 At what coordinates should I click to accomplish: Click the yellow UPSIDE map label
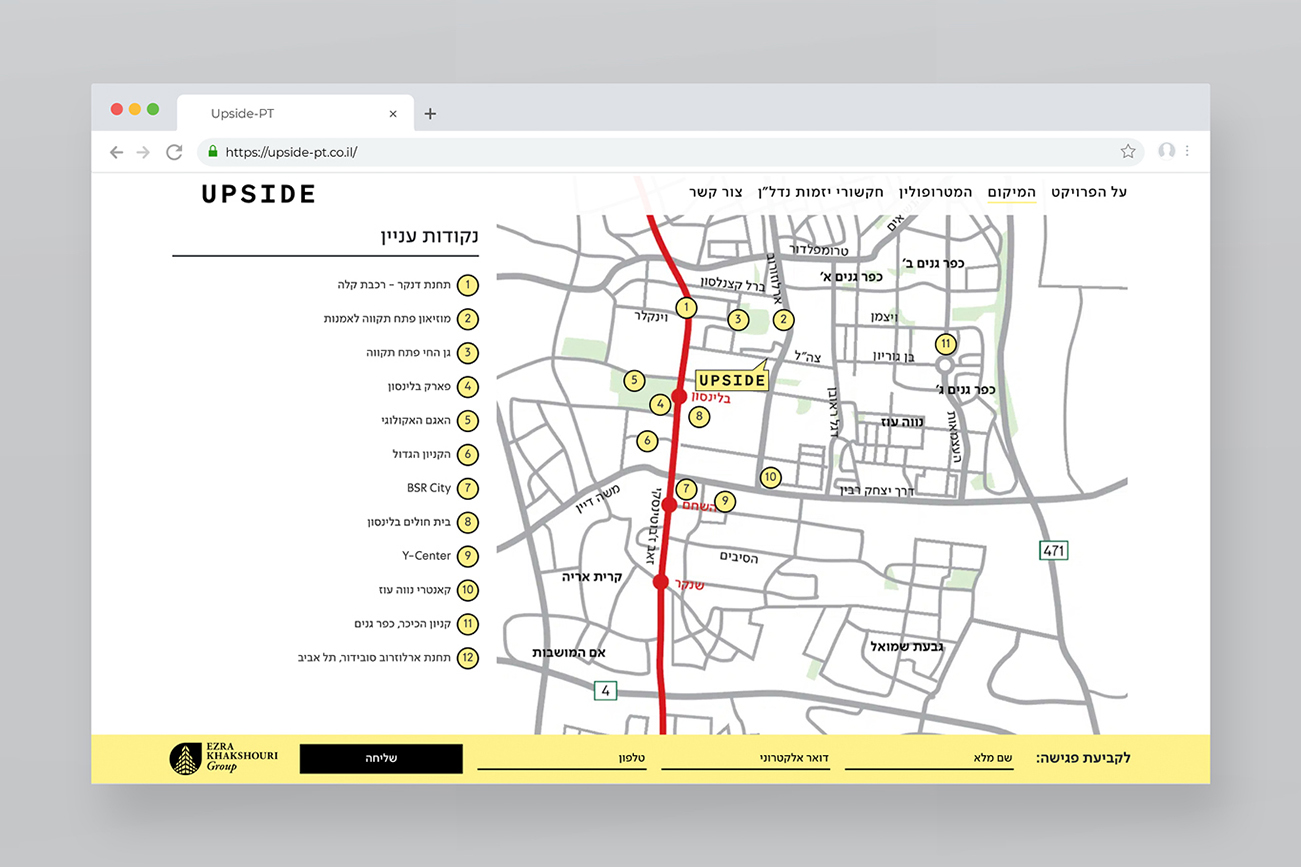pyautogui.click(x=731, y=380)
